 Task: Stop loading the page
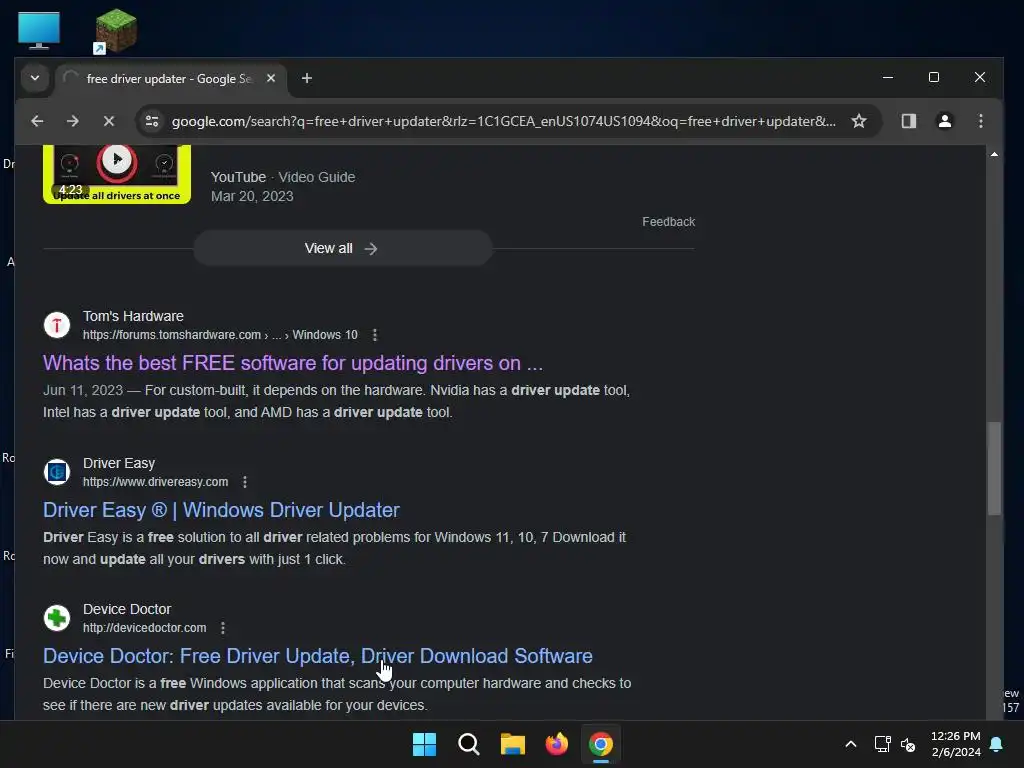click(x=109, y=121)
